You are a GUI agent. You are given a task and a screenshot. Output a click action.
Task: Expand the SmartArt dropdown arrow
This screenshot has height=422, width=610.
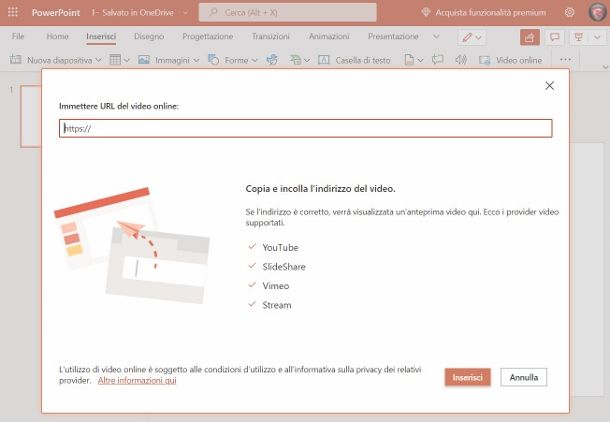307,60
